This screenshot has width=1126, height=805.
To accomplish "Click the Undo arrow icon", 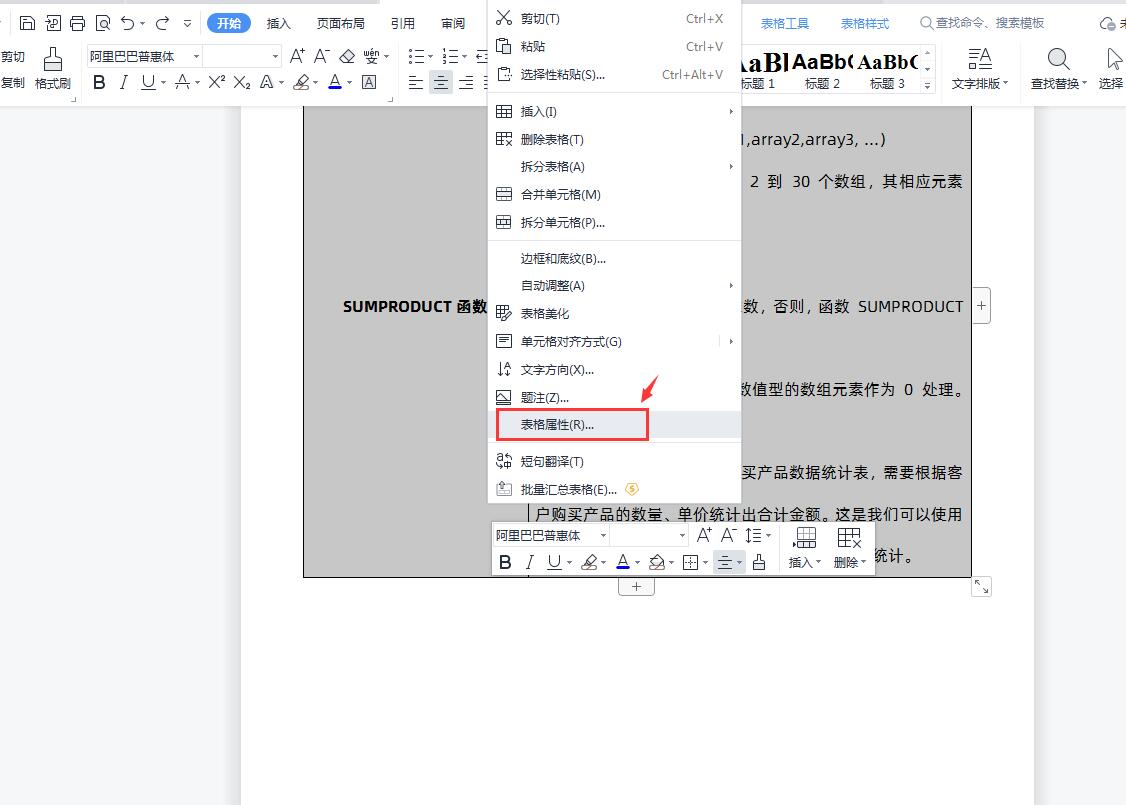I will 128,23.
